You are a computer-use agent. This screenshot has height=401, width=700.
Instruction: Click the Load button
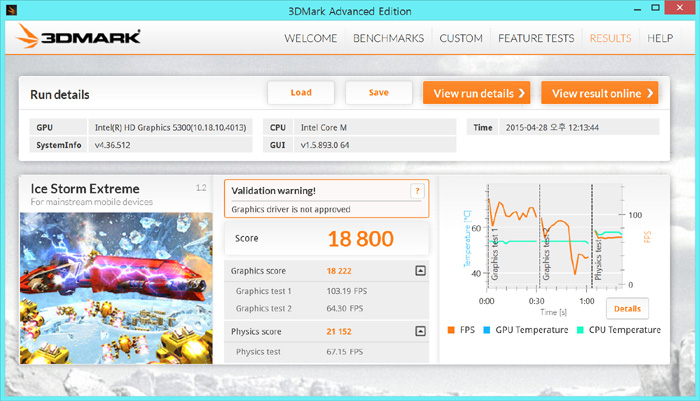coord(301,93)
